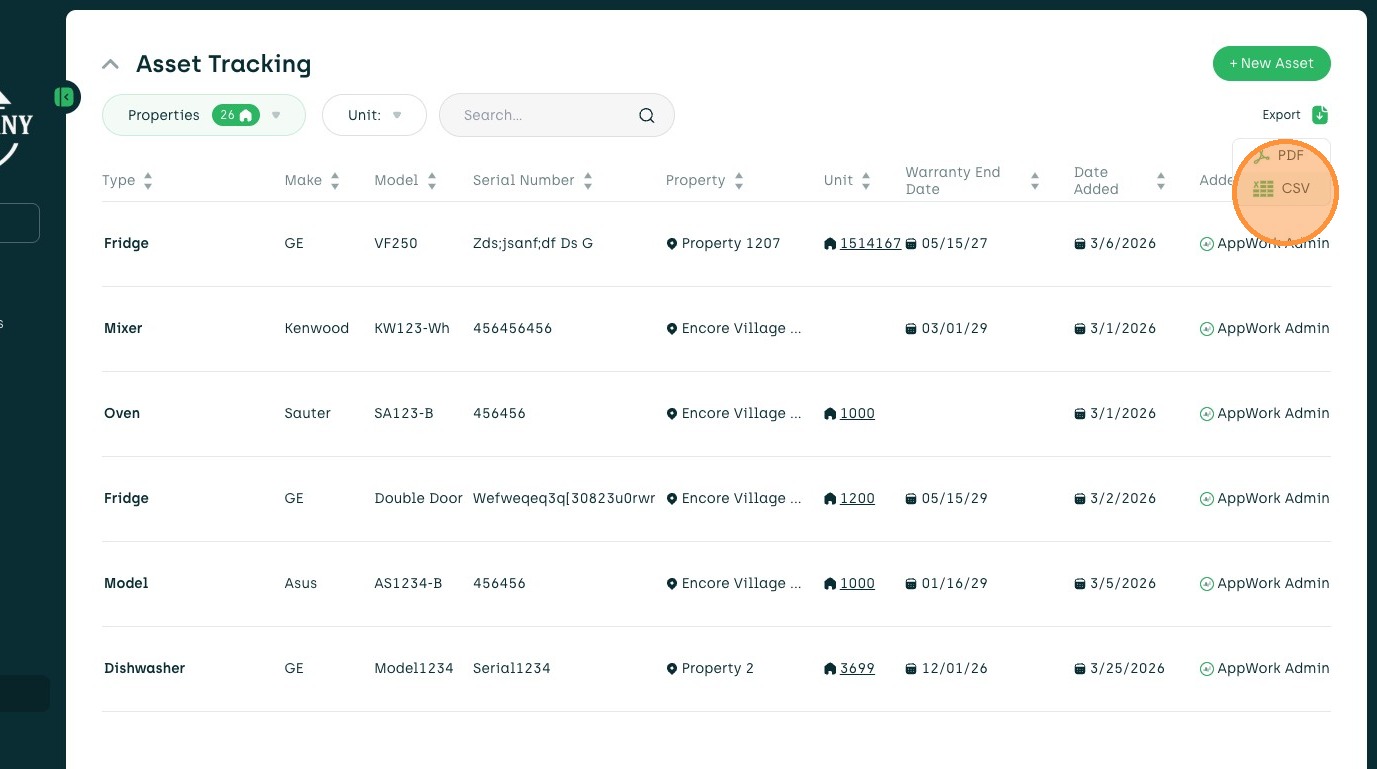1377x769 pixels.
Task: Sort by Type column arrows
Action: [x=148, y=181]
